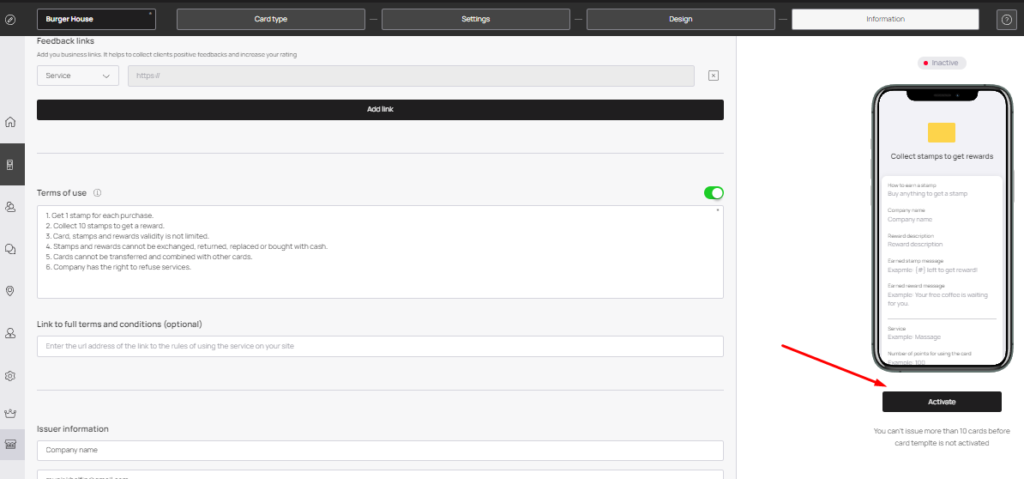Remove the feedback link row
This screenshot has height=479, width=1024.
(713, 76)
